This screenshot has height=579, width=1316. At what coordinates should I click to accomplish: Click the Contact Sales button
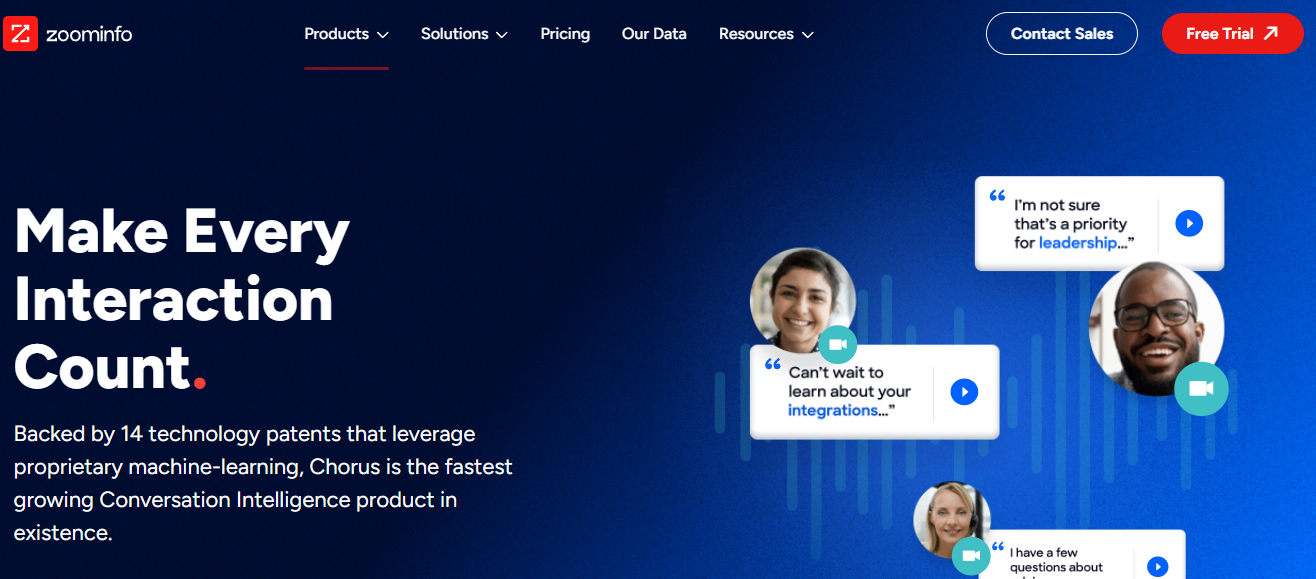click(1061, 34)
